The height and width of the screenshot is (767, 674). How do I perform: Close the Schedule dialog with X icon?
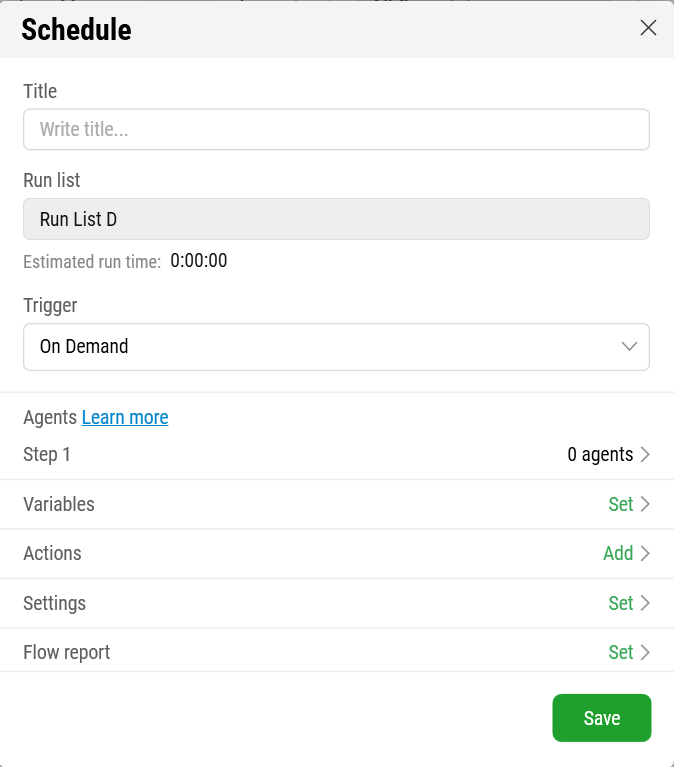(648, 28)
